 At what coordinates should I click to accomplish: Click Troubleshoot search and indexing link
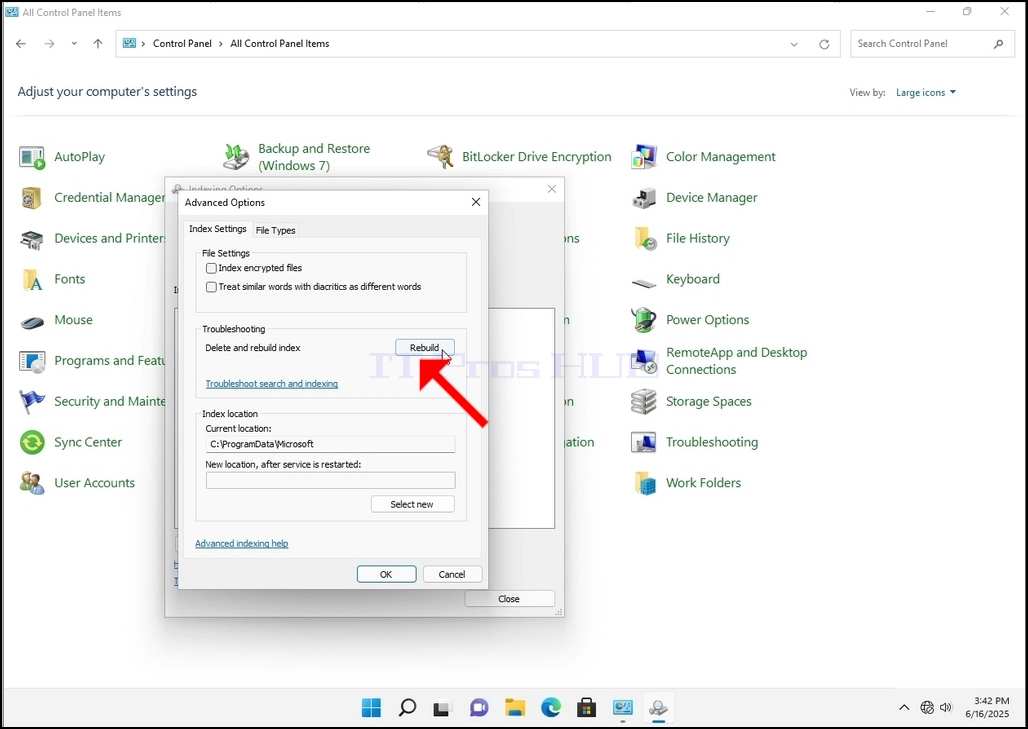pyautogui.click(x=271, y=384)
